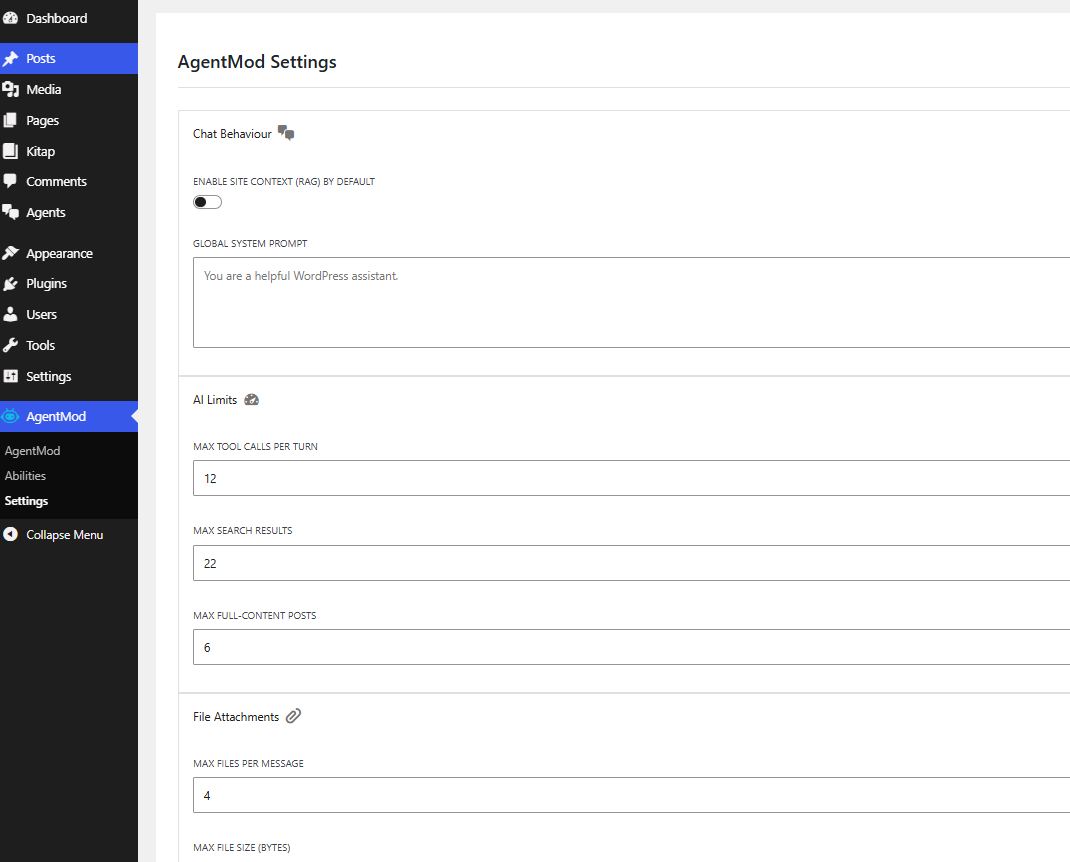This screenshot has height=862, width=1070.
Task: Click the Users person icon
Action: 10,315
